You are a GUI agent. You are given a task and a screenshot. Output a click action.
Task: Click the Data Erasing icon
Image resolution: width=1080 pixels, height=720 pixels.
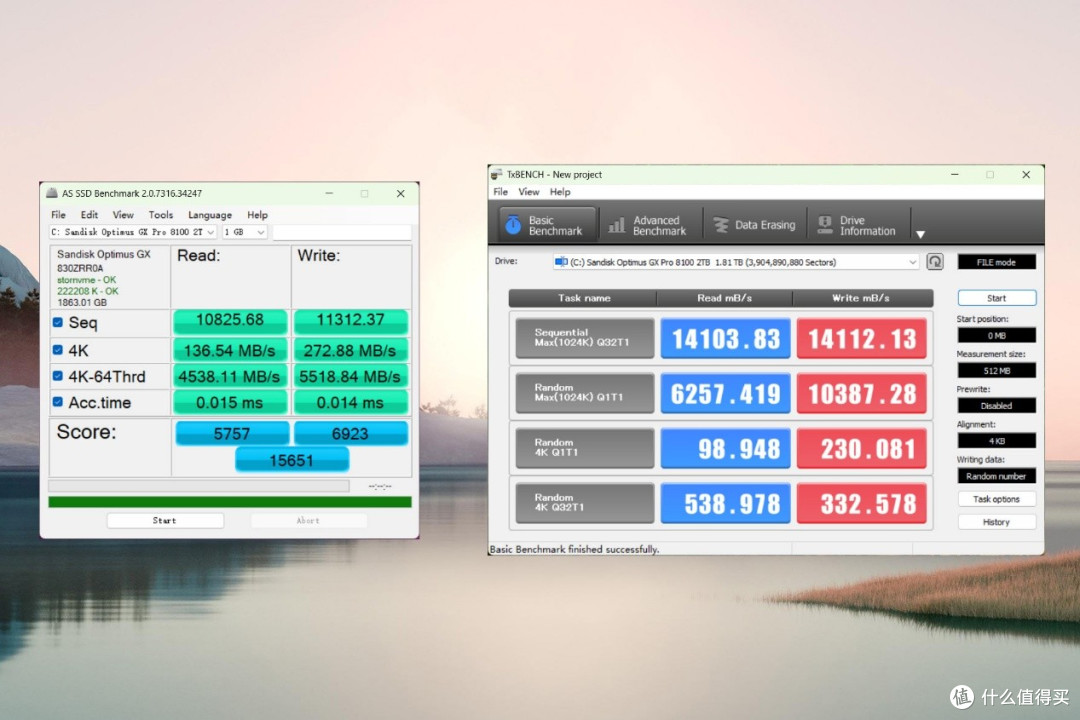721,225
